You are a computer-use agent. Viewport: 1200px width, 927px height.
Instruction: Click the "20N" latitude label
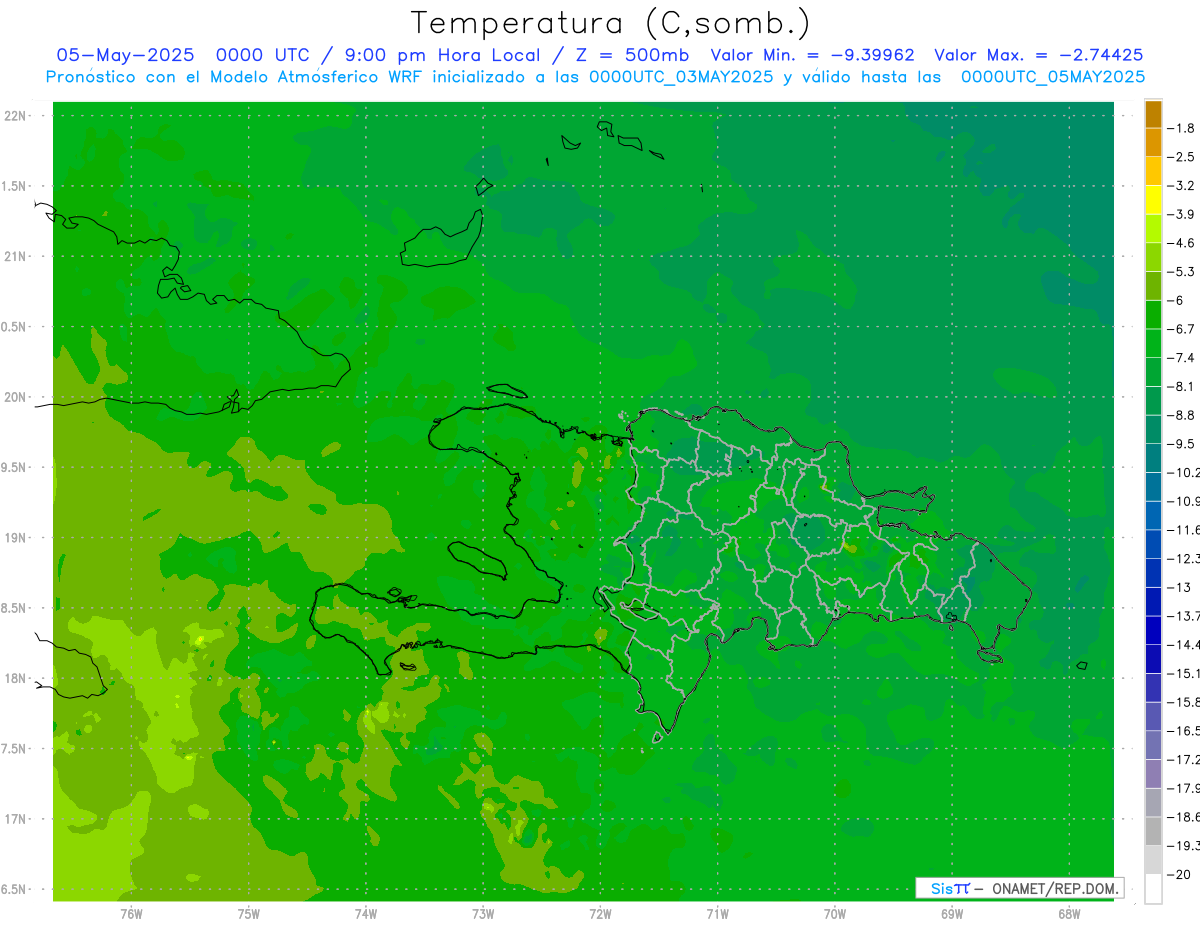point(15,397)
